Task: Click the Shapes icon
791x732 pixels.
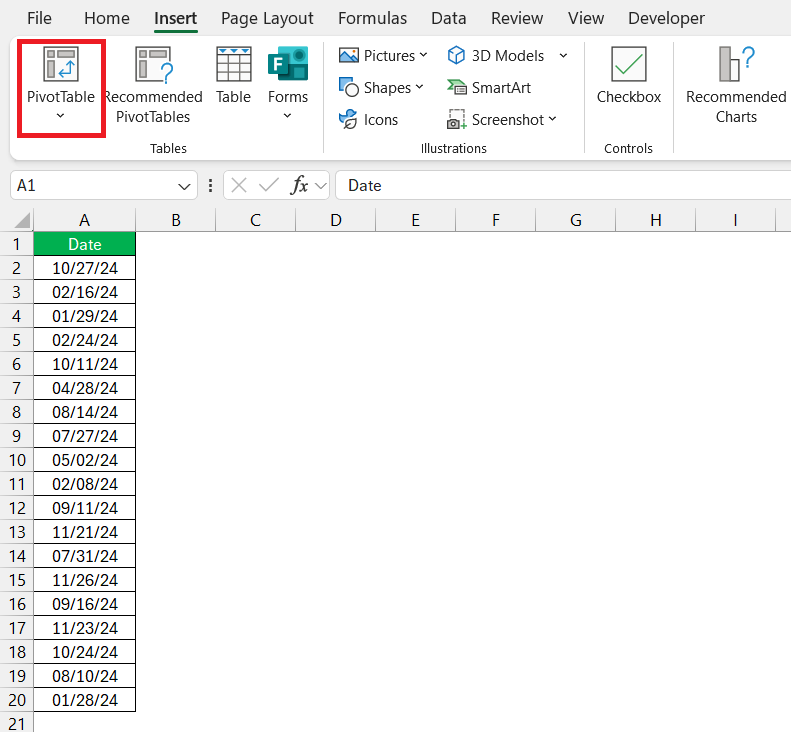Action: (349, 87)
